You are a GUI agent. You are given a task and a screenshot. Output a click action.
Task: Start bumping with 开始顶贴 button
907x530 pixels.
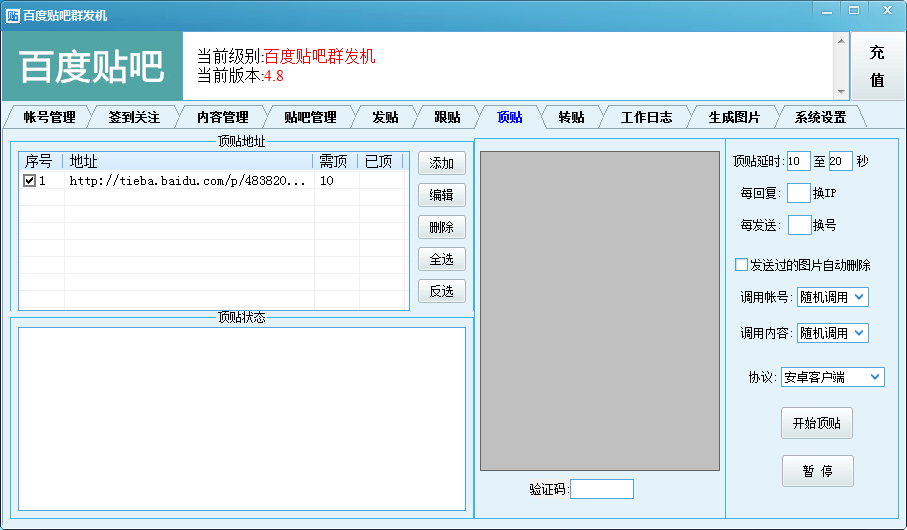pyautogui.click(x=817, y=423)
